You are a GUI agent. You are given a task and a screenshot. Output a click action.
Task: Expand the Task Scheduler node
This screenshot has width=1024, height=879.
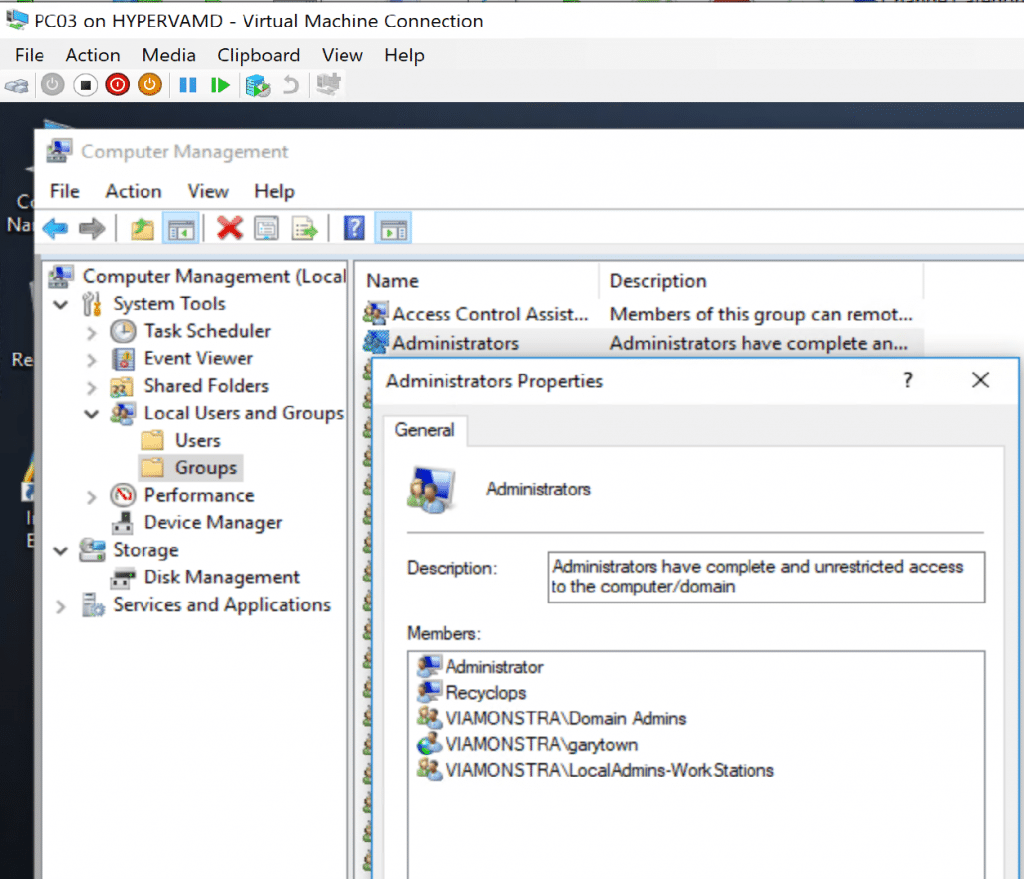90,331
